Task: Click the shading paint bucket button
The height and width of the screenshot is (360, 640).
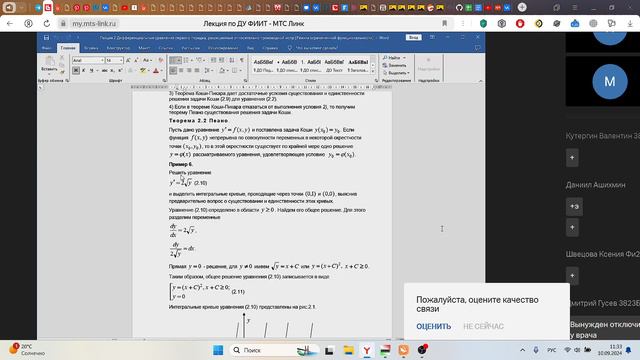Action: [x=222, y=71]
